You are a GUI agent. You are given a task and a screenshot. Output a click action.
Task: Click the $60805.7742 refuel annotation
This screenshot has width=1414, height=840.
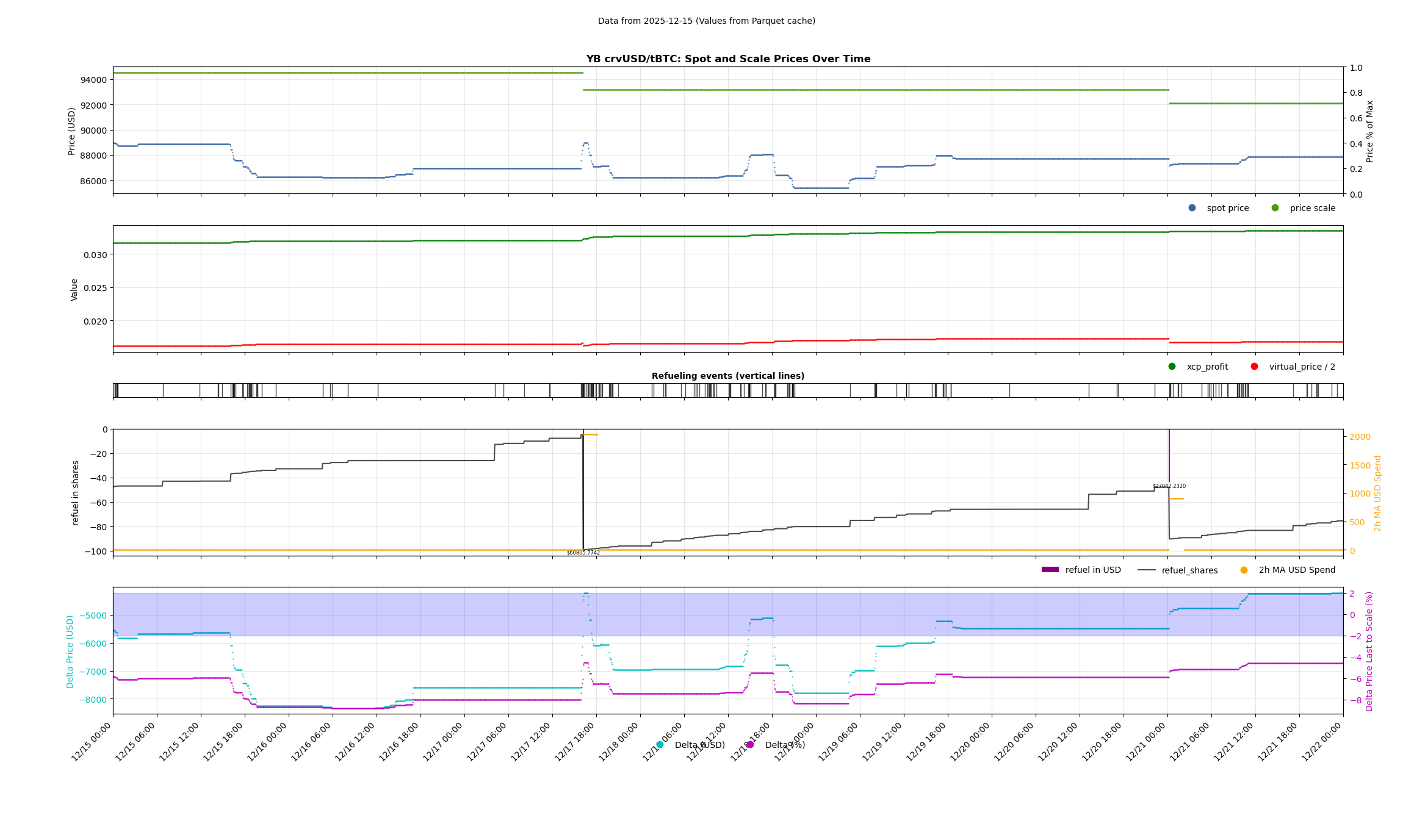(x=583, y=553)
